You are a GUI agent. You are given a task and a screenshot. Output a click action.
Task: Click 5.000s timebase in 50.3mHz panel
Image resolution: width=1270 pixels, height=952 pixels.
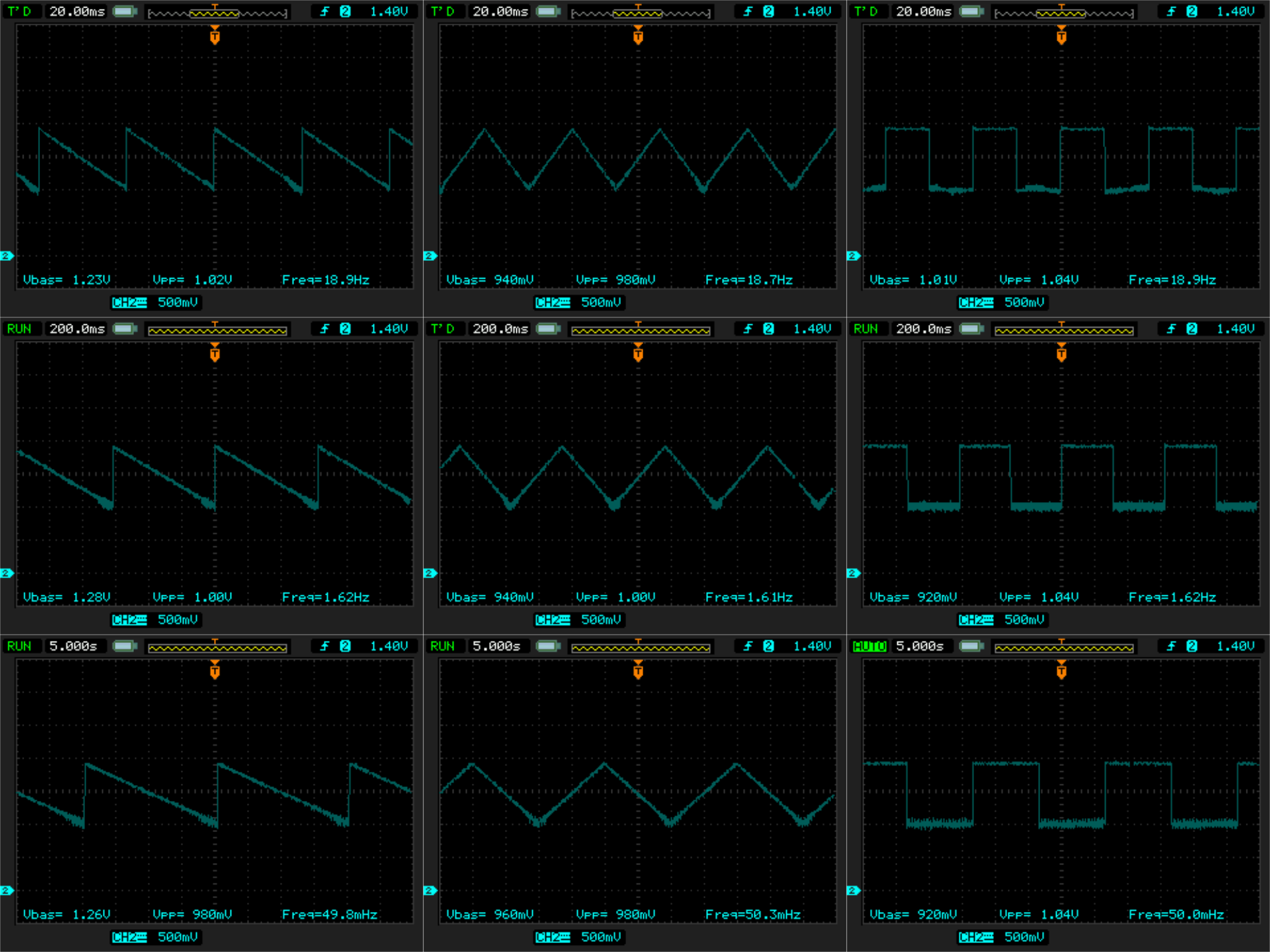coord(497,646)
